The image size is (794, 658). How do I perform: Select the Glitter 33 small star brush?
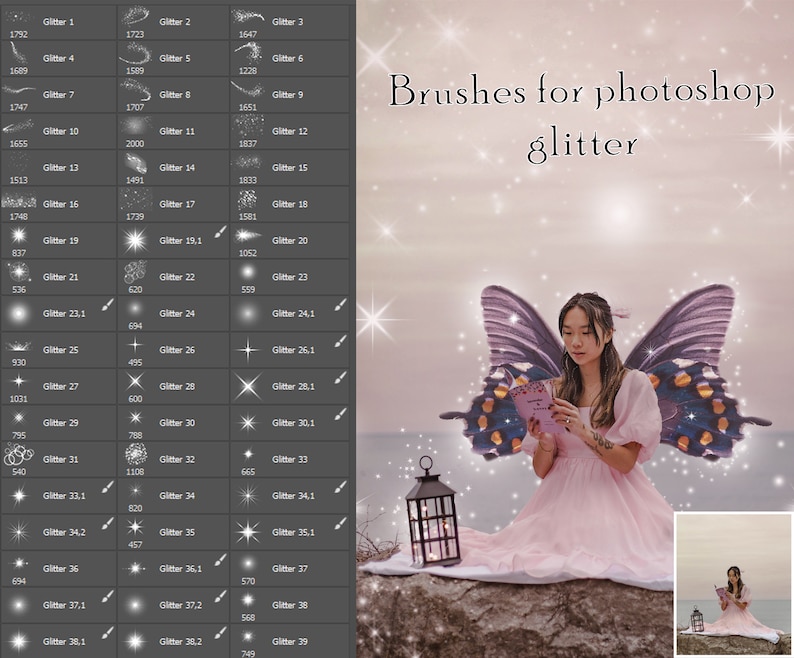[x=290, y=459]
